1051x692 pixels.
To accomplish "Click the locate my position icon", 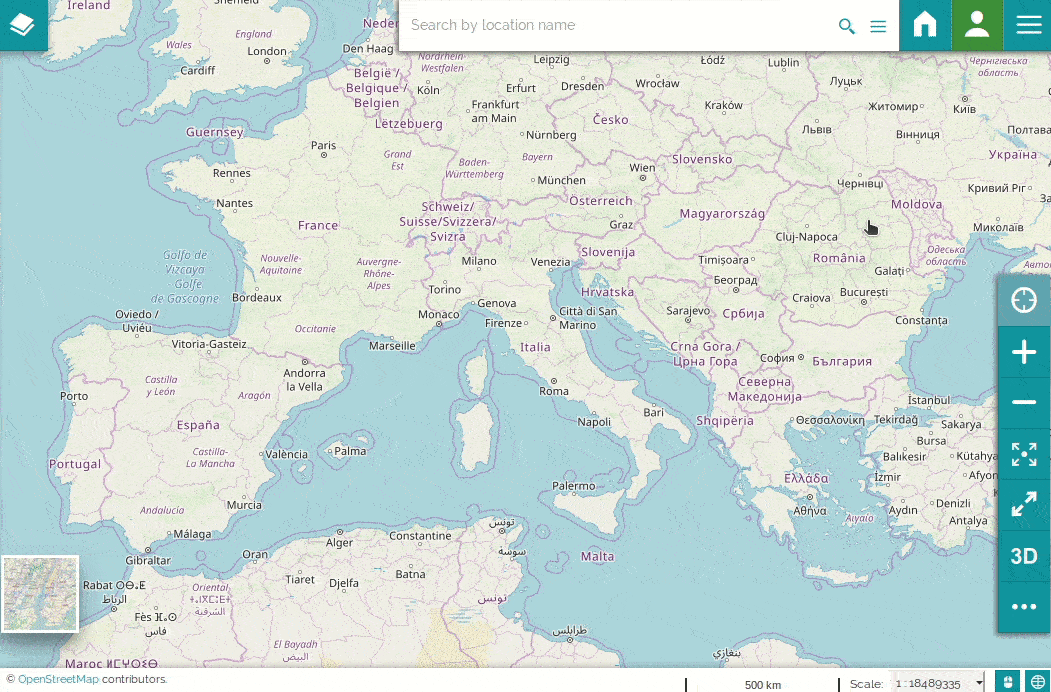I will (x=1024, y=300).
